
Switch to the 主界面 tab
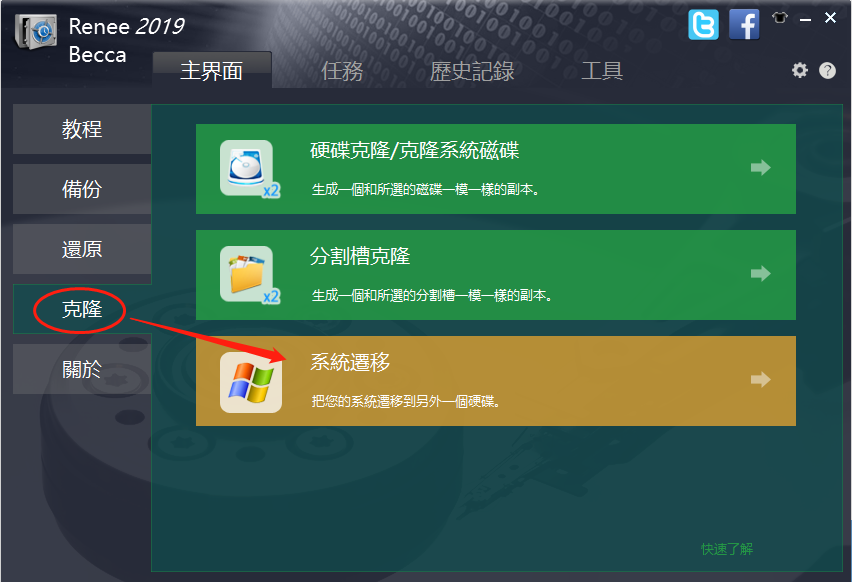(212, 70)
